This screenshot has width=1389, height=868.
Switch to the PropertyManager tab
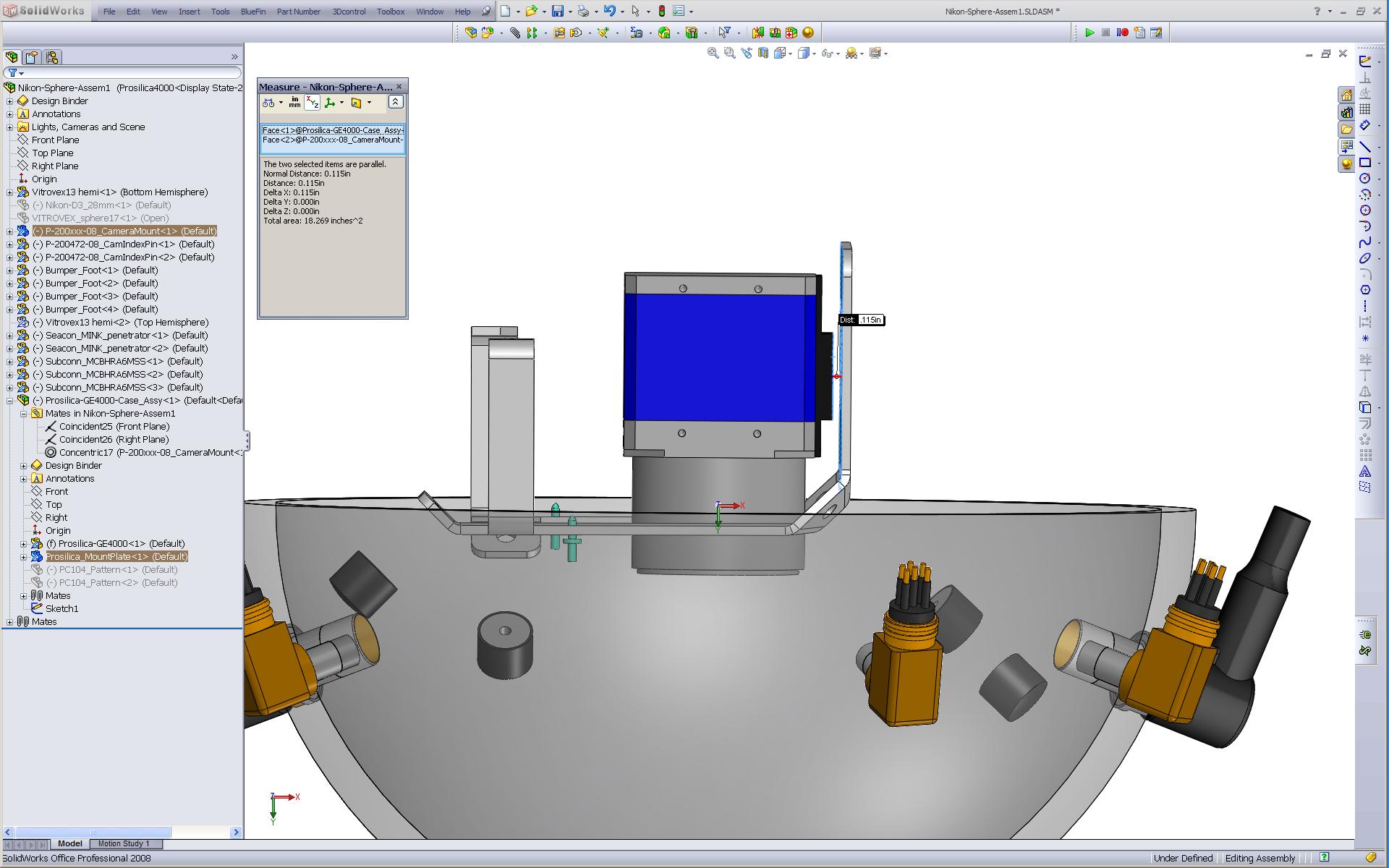coord(32,57)
